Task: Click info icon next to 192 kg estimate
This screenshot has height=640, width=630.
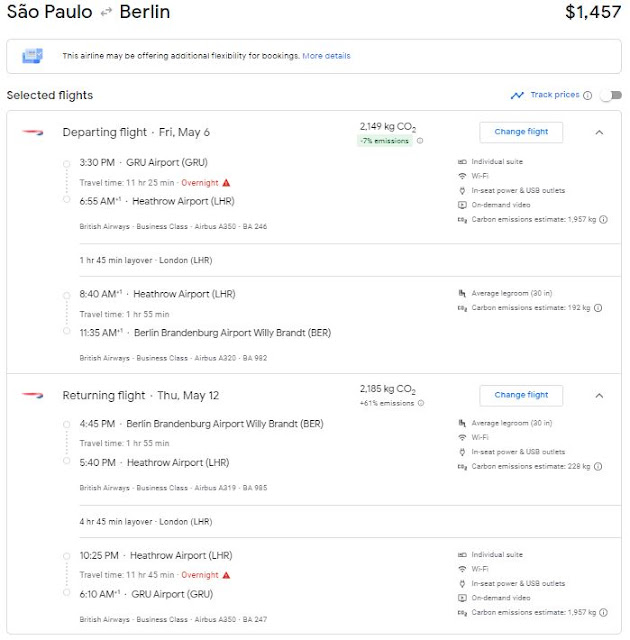Action: pyautogui.click(x=599, y=308)
